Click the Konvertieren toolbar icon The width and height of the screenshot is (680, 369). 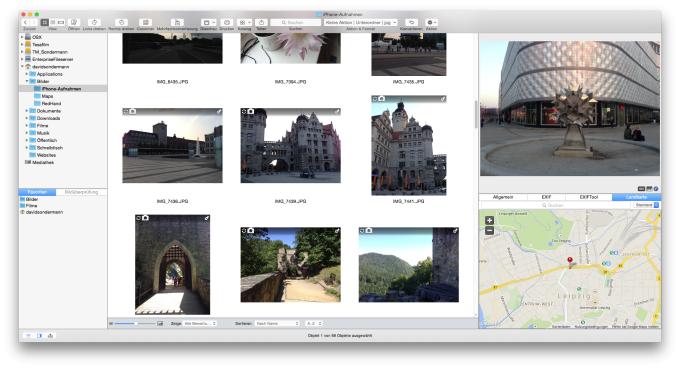411,22
